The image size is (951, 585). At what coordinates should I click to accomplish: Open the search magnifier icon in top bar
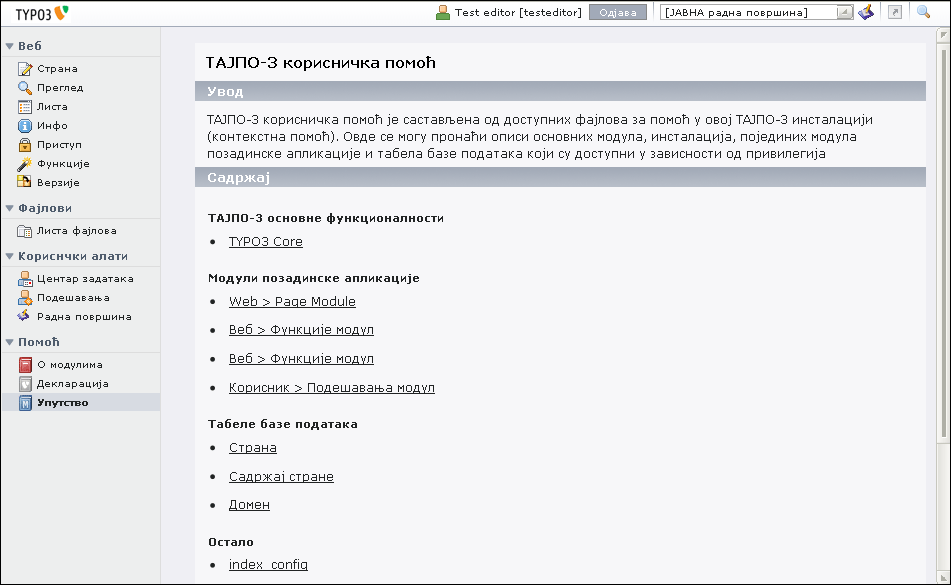tap(923, 12)
